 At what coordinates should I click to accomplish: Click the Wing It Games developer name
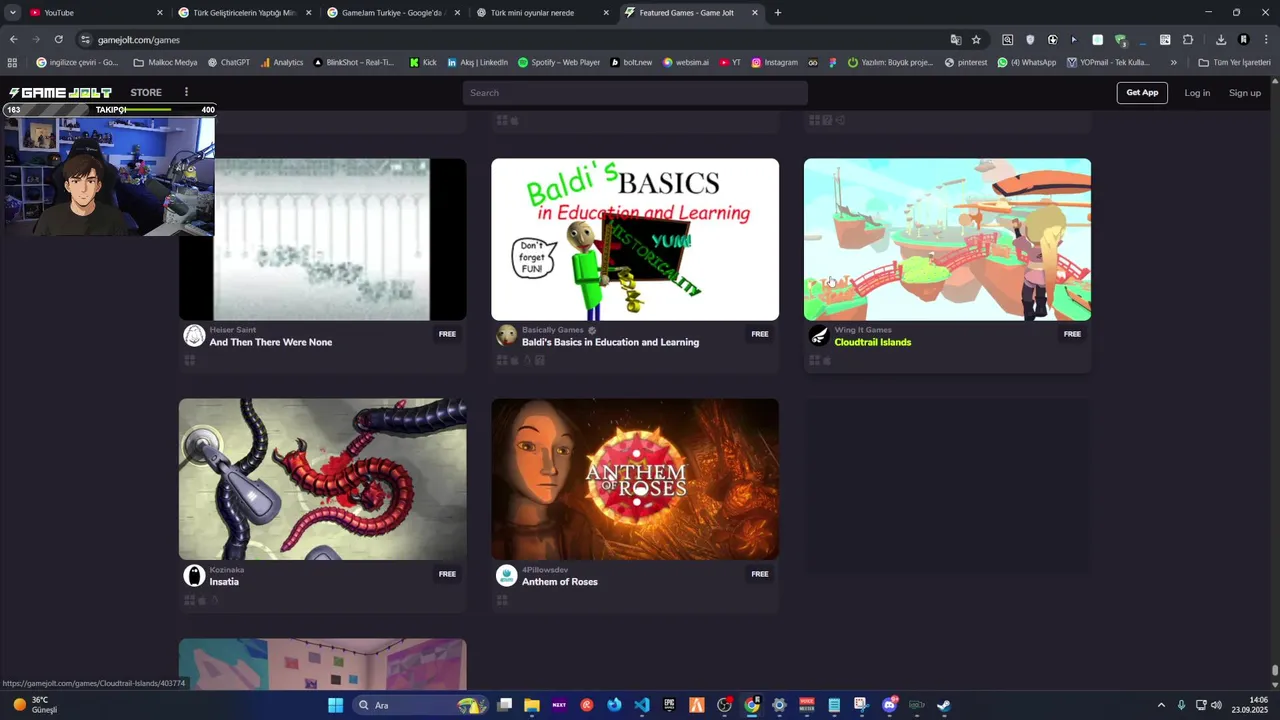(x=863, y=330)
